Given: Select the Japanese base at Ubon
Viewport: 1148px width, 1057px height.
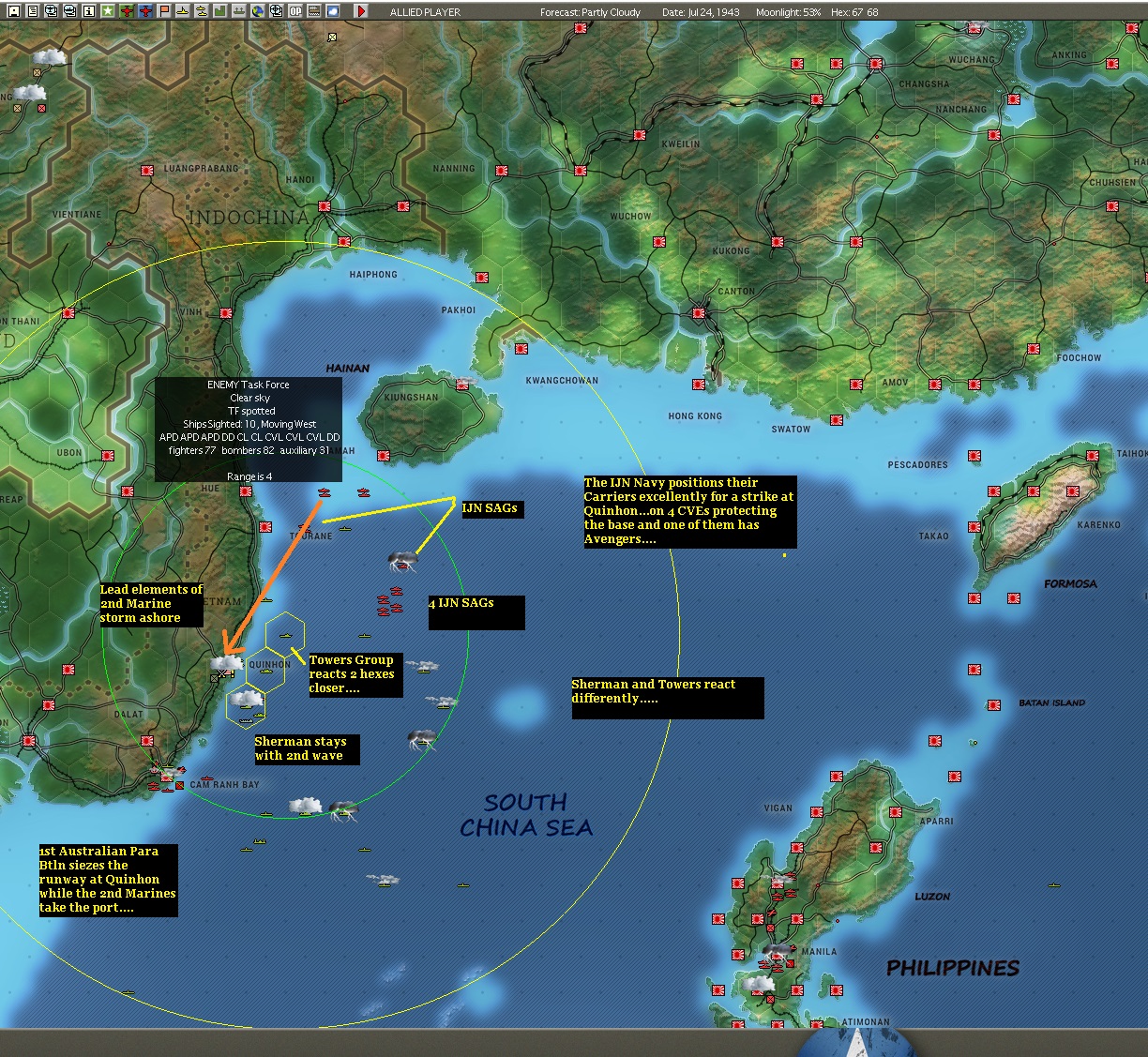Looking at the screenshot, I should click(108, 456).
